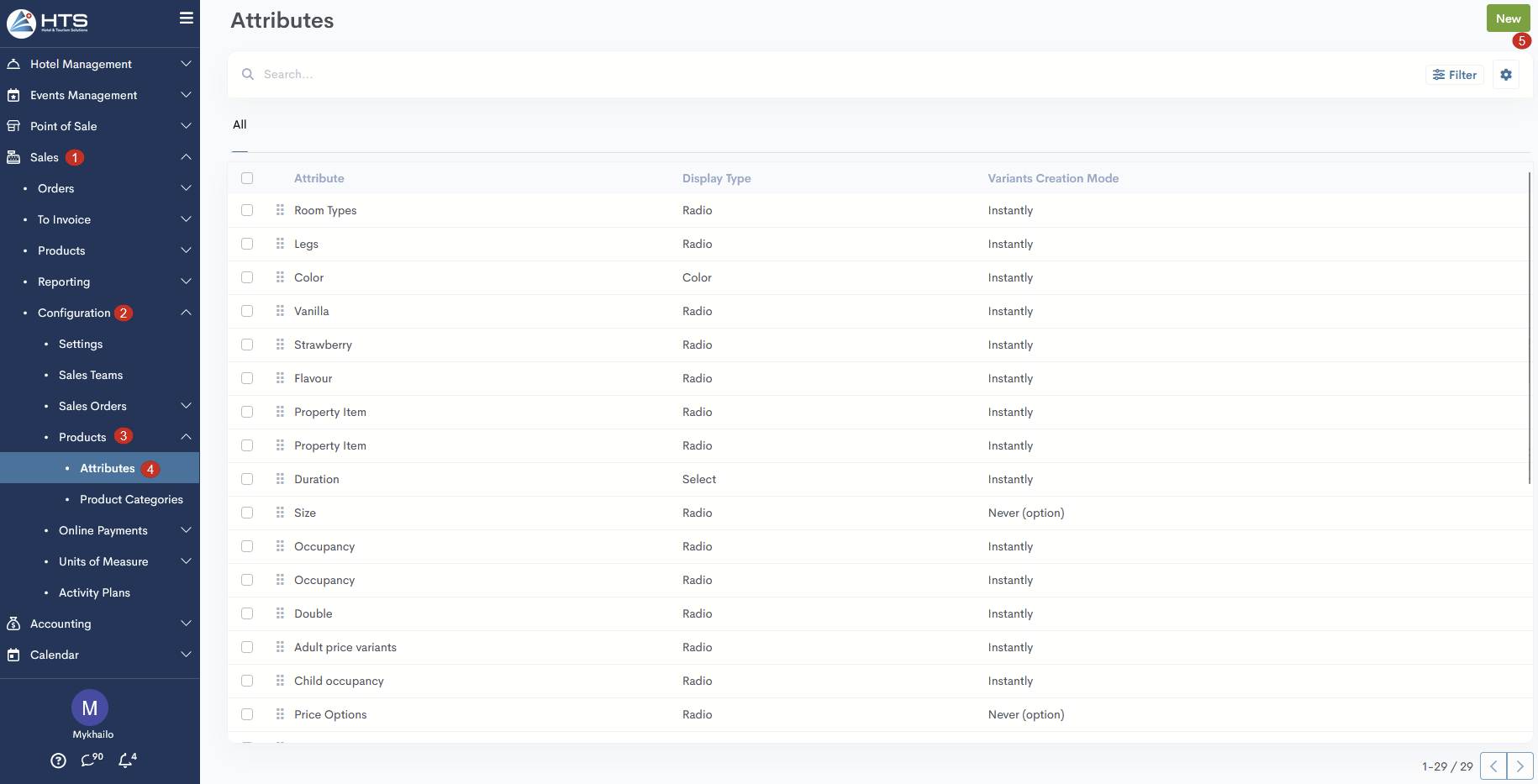Select the Size attribute row checkbox
Screen dimensions: 1538x784
coord(247,513)
